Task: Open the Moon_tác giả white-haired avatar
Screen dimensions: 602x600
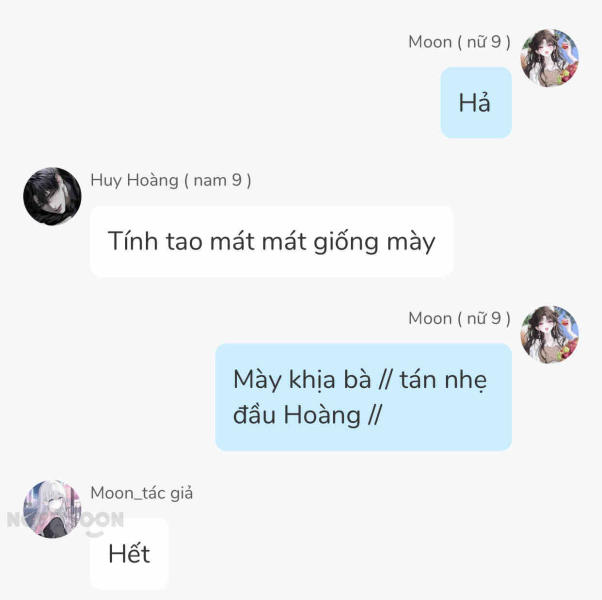Action: [52, 509]
